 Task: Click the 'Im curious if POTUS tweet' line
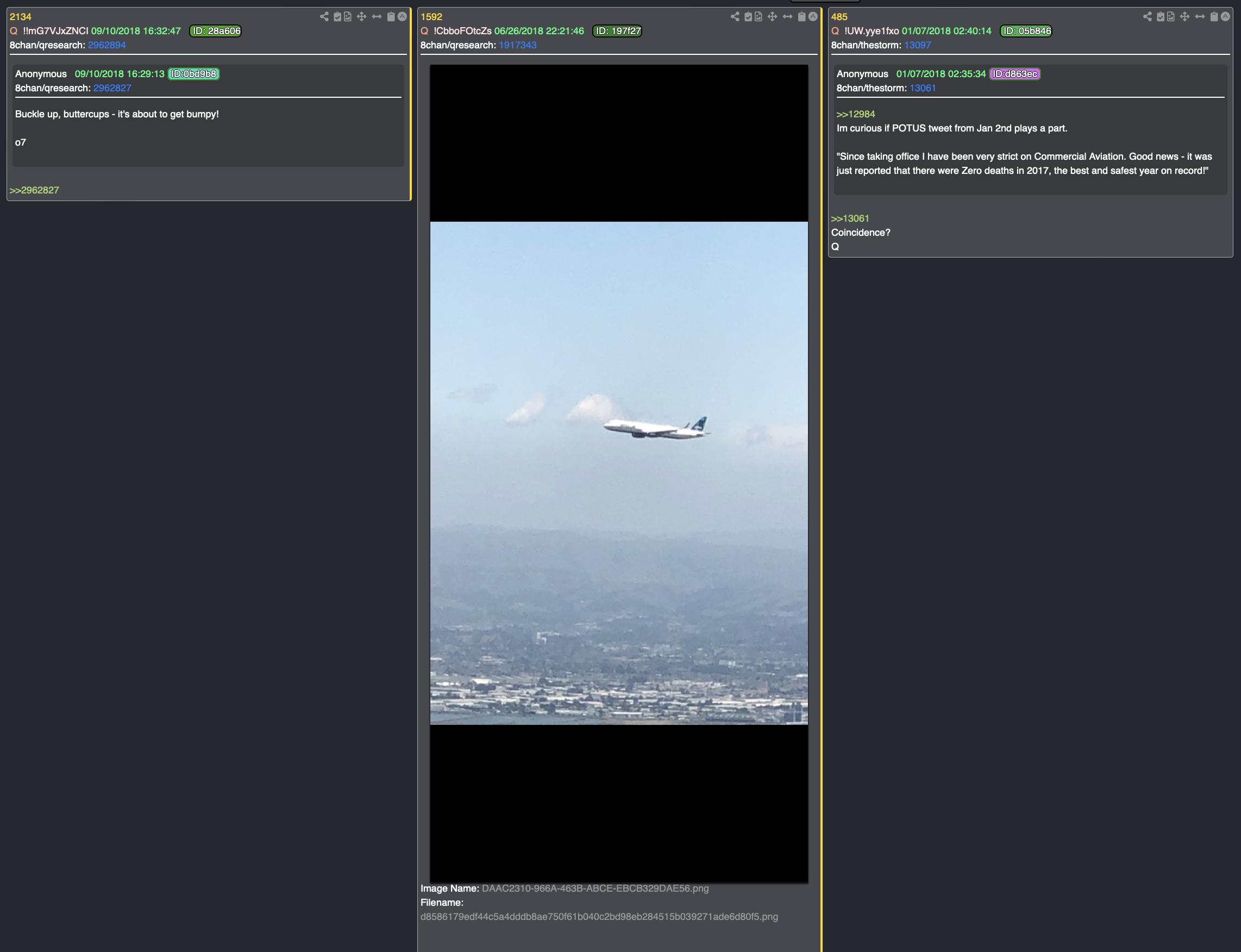[952, 129]
